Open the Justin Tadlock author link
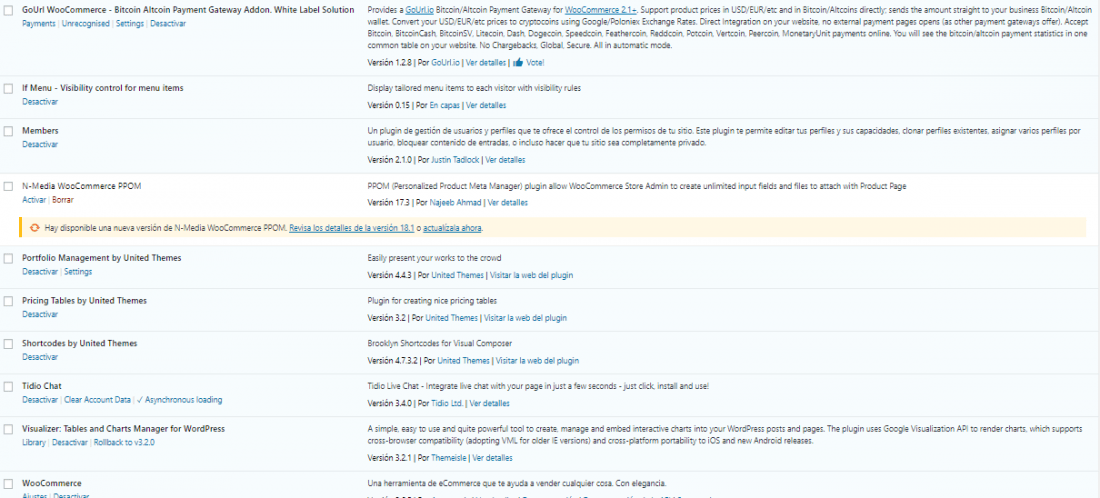Screen dimensions: 1100x498 pyautogui.click(x=455, y=160)
